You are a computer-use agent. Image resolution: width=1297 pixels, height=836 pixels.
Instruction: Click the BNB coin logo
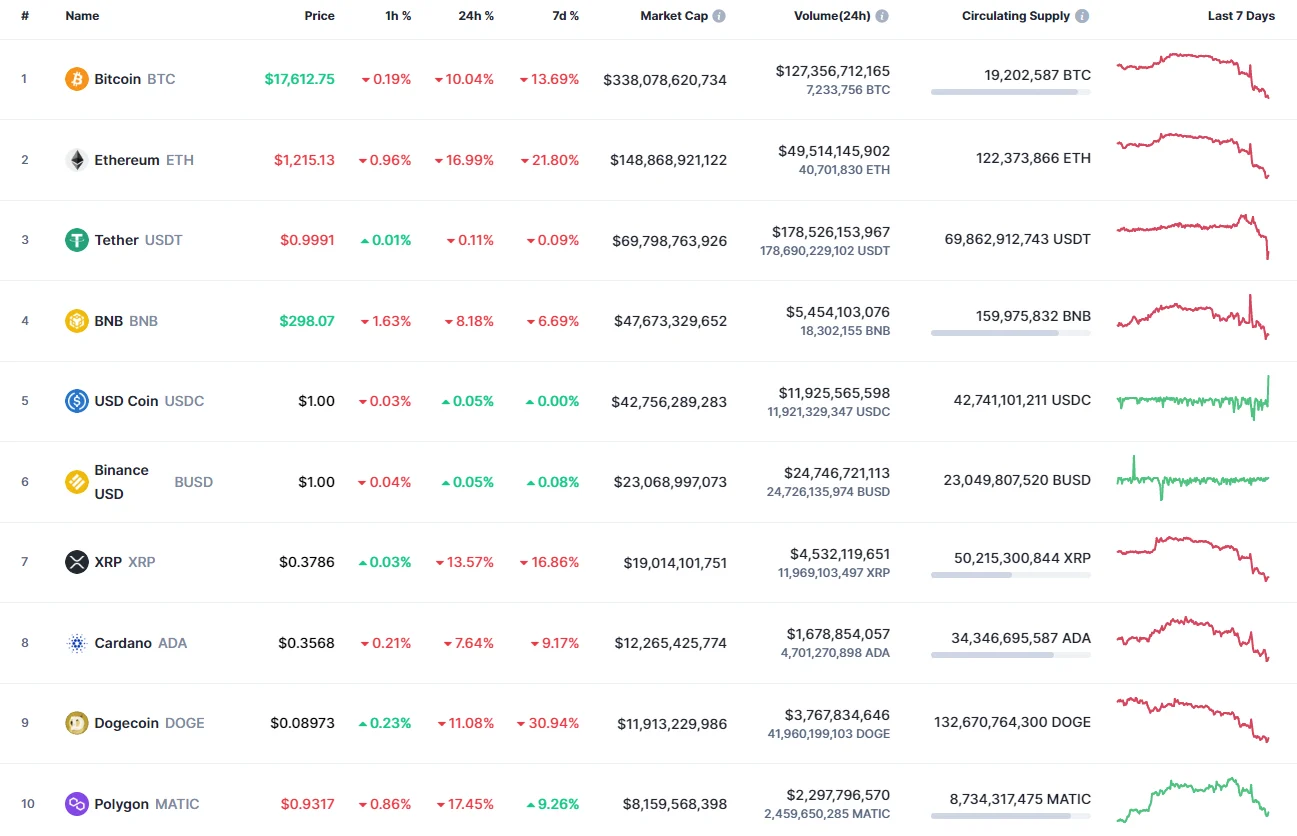[77, 321]
